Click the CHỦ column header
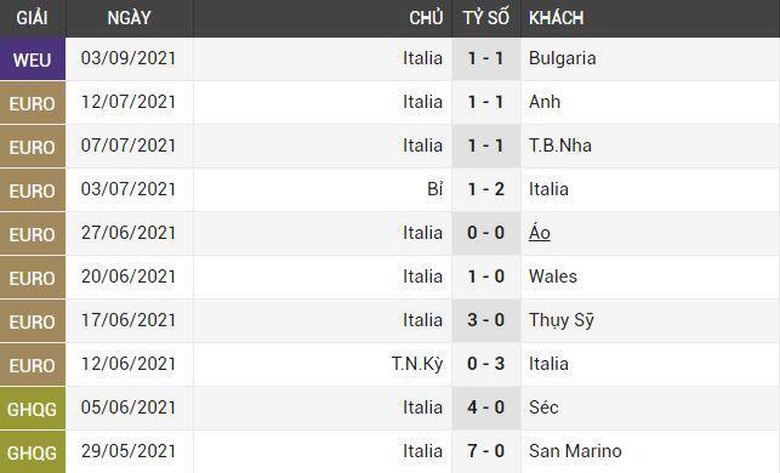 426,18
